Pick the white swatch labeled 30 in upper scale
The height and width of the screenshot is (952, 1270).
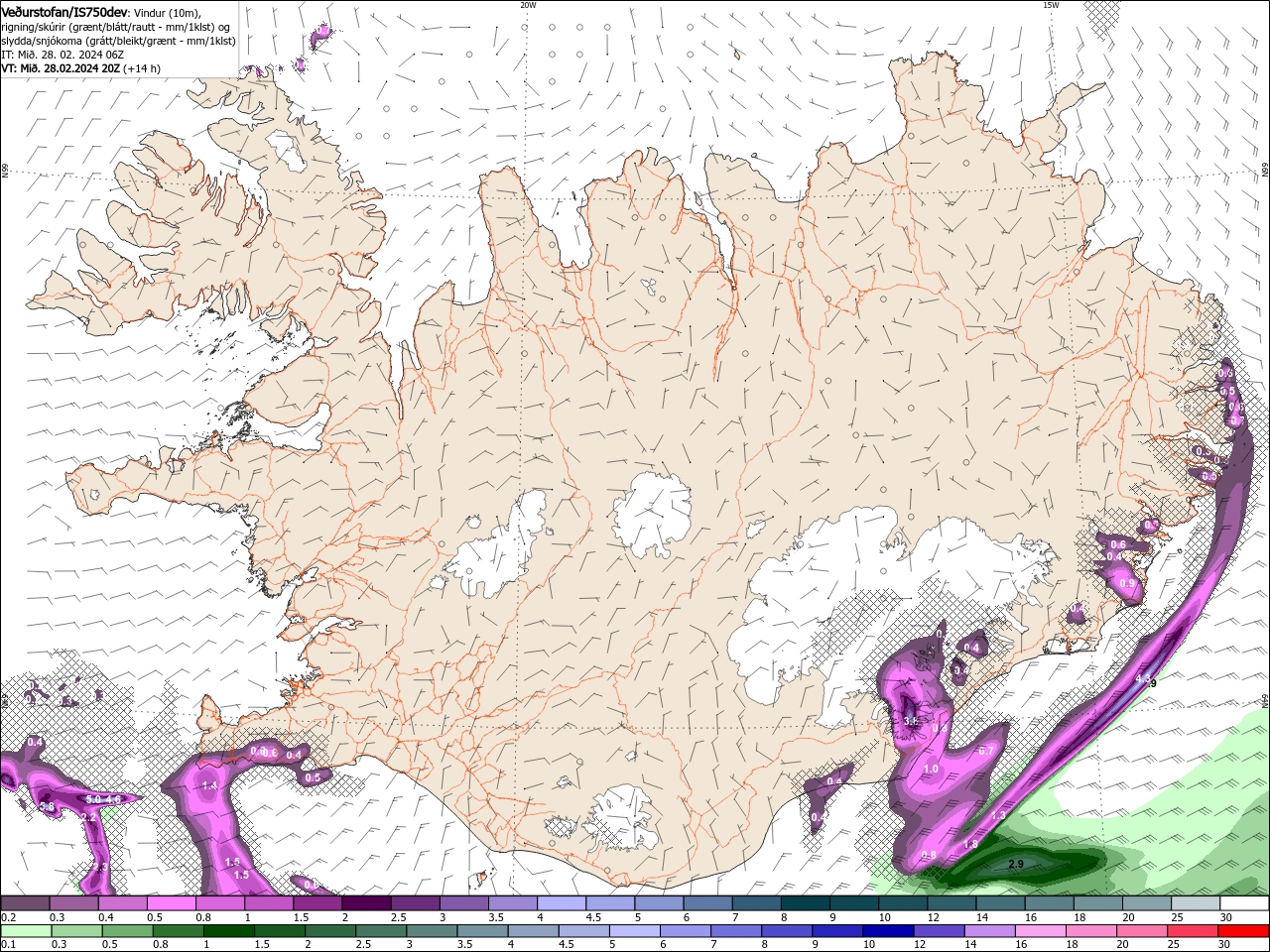1242,903
